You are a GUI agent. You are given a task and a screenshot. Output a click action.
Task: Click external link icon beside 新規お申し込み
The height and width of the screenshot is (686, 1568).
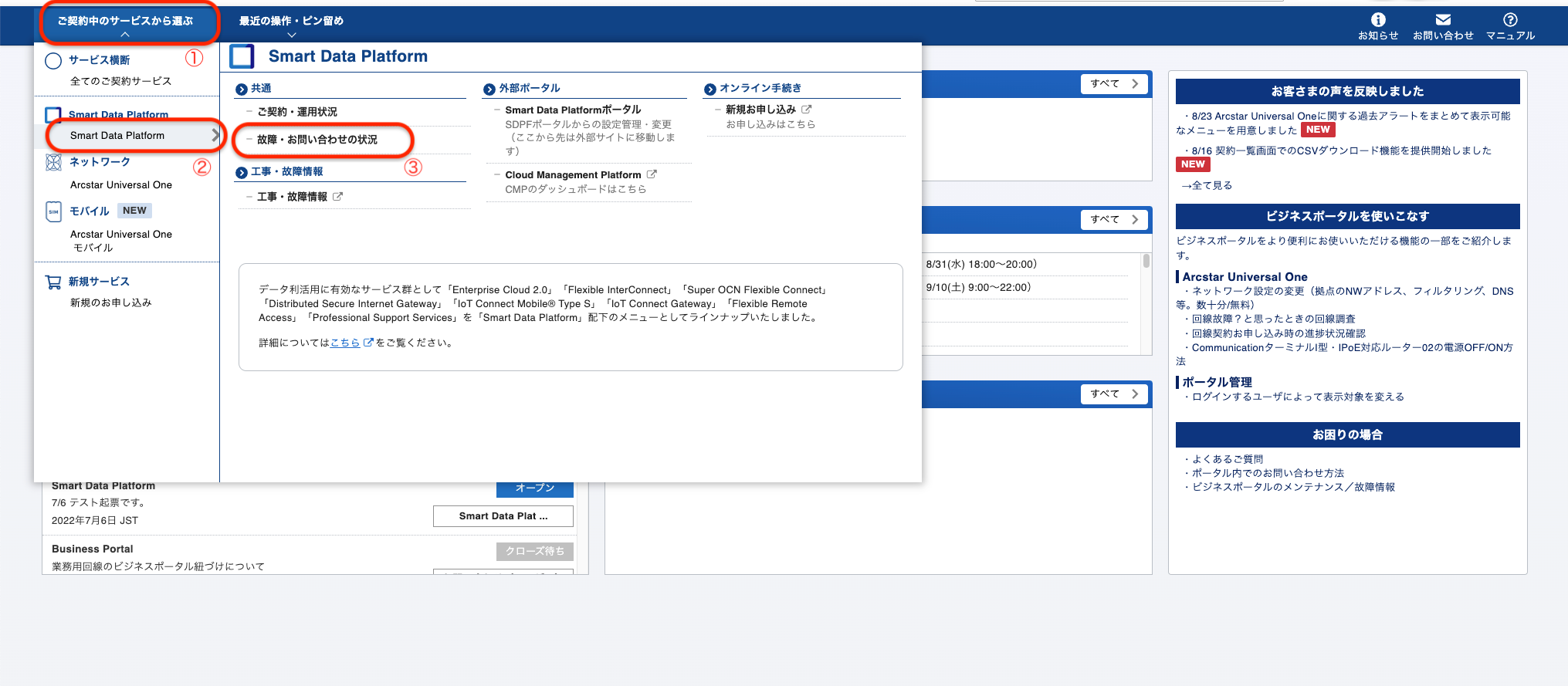click(806, 110)
